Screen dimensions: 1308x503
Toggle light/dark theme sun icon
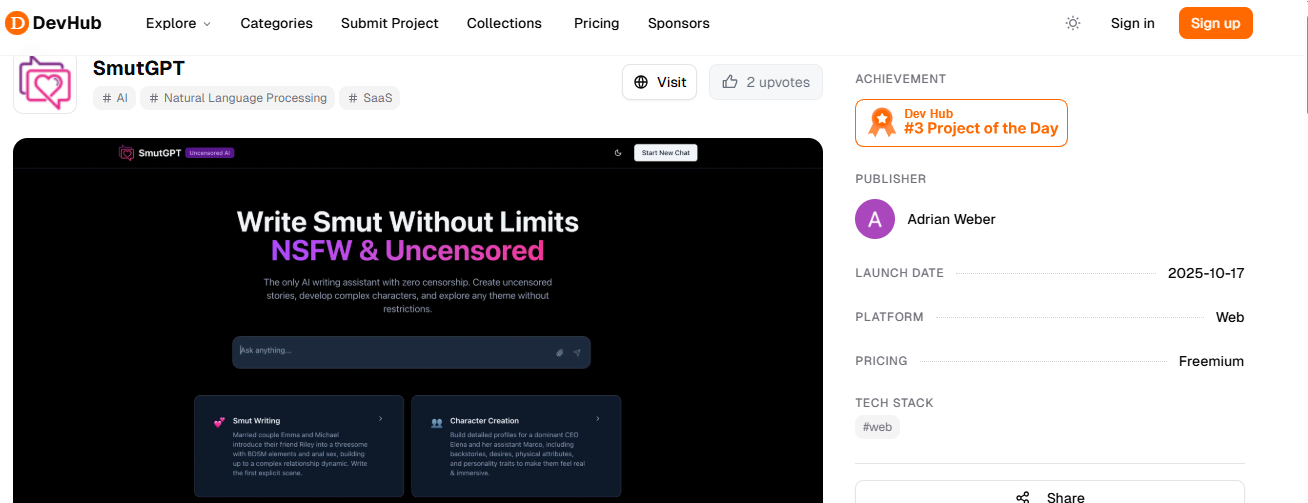(1073, 23)
